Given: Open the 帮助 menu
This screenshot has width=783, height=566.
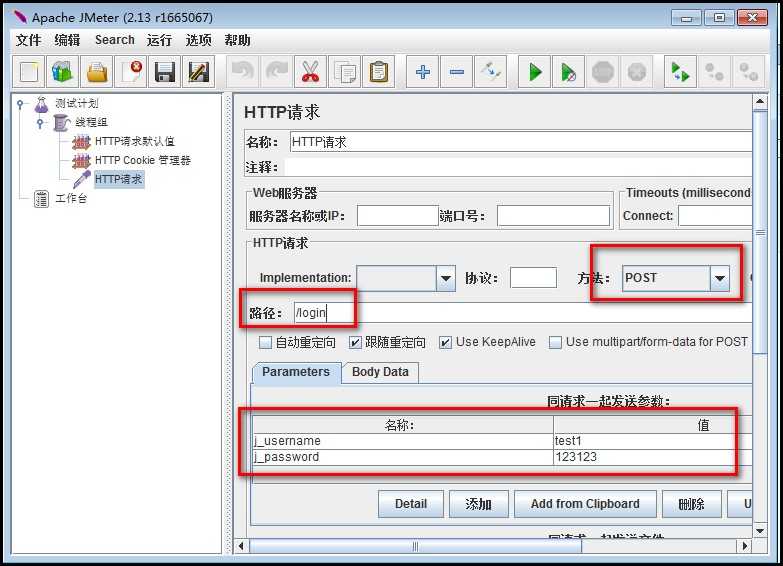Looking at the screenshot, I should [x=237, y=40].
